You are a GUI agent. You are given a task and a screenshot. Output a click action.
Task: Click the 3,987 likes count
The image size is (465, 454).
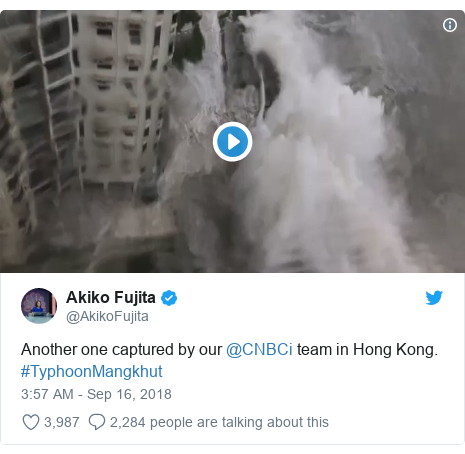pyautogui.click(x=62, y=422)
